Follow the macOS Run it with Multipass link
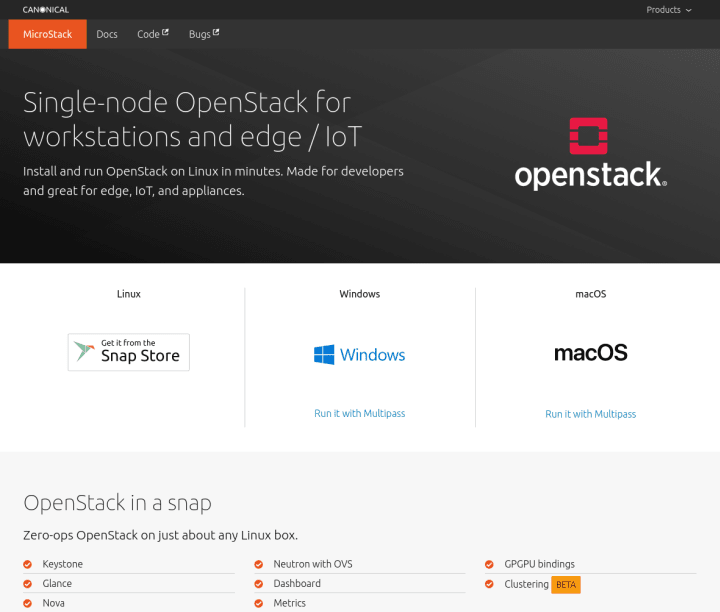This screenshot has width=720, height=612. coord(591,414)
